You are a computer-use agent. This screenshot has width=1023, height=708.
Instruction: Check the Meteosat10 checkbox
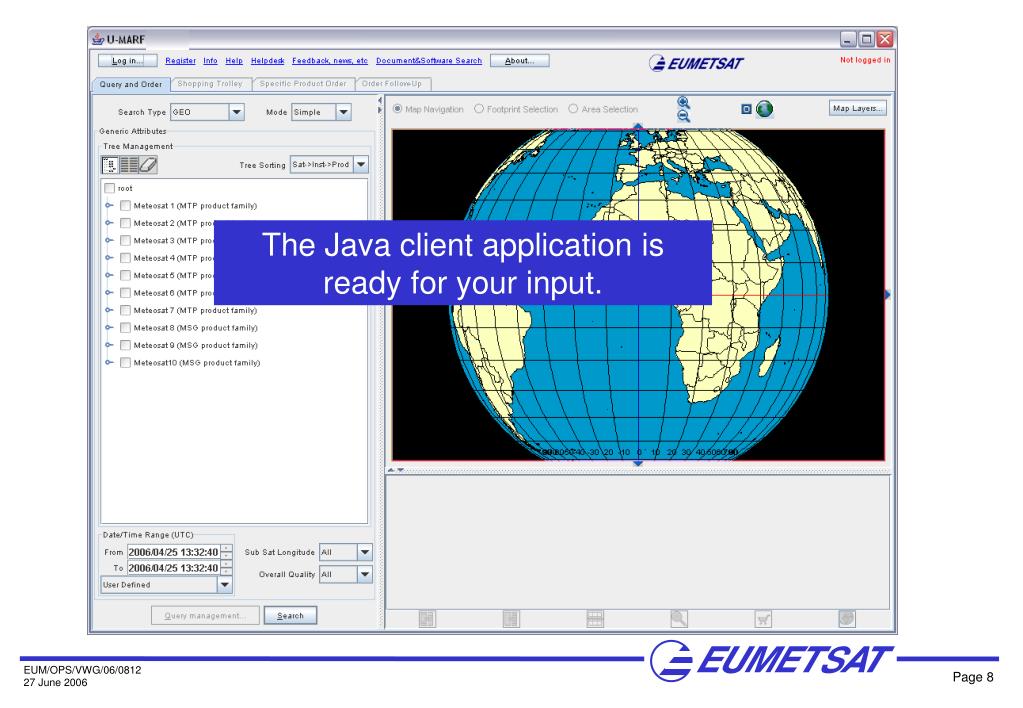coord(125,363)
